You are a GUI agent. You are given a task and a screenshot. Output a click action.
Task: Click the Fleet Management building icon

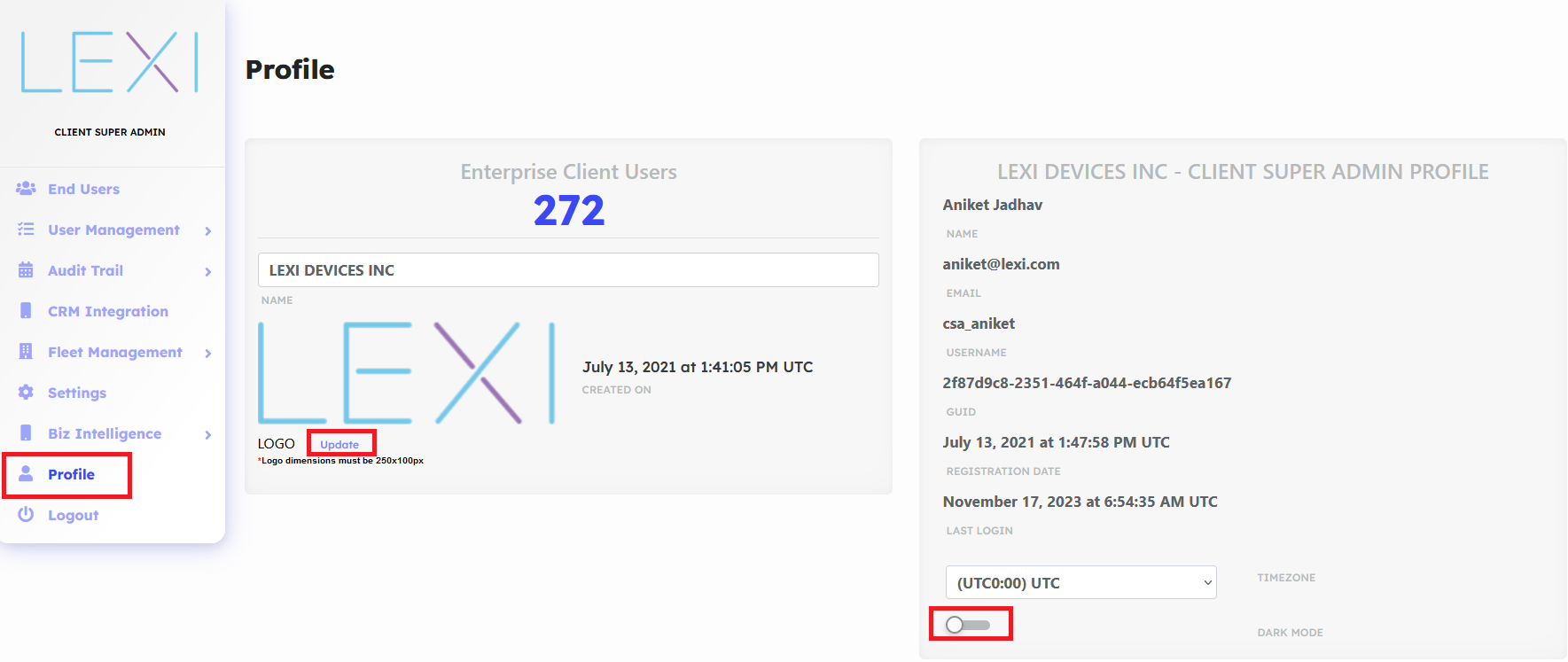[26, 352]
